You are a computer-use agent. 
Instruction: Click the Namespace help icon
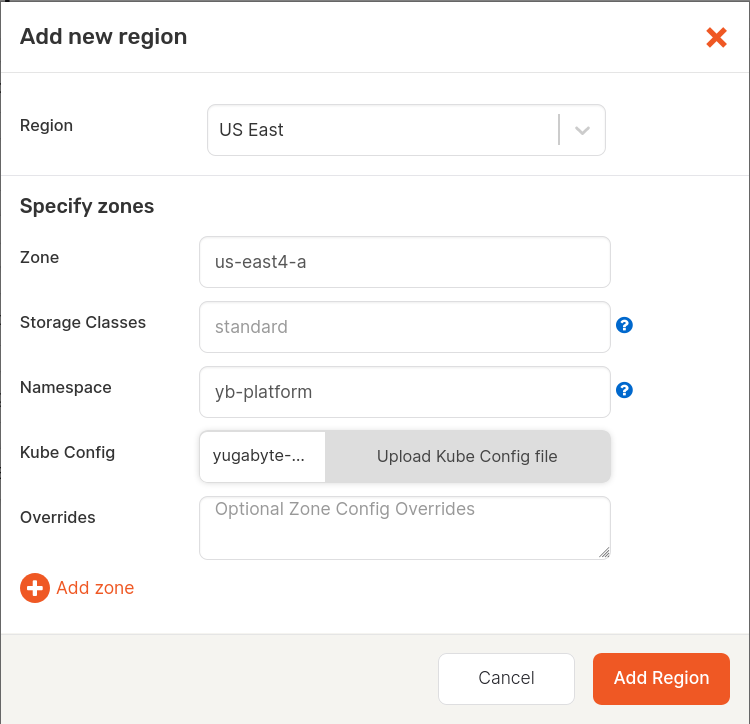coord(624,390)
